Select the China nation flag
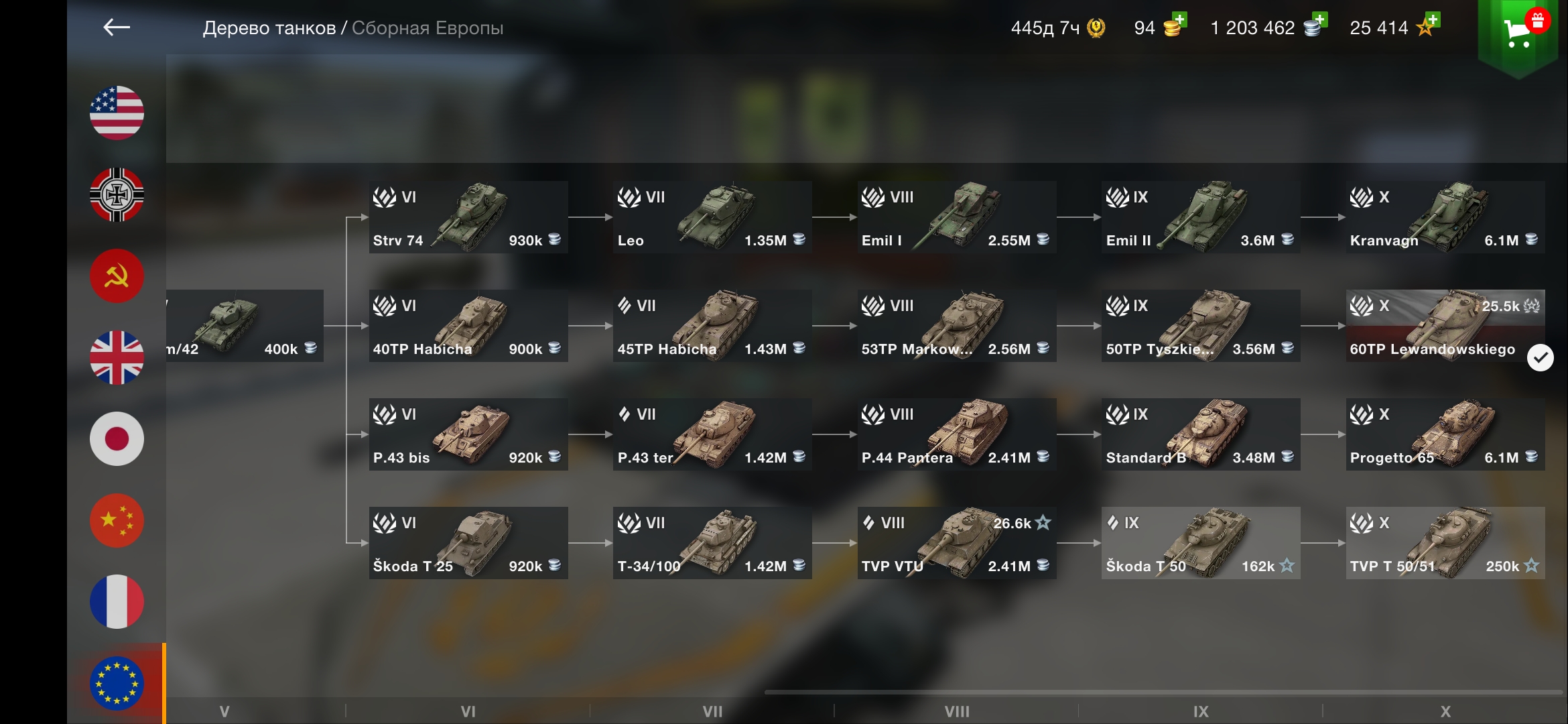The image size is (1568, 724). pos(117,521)
